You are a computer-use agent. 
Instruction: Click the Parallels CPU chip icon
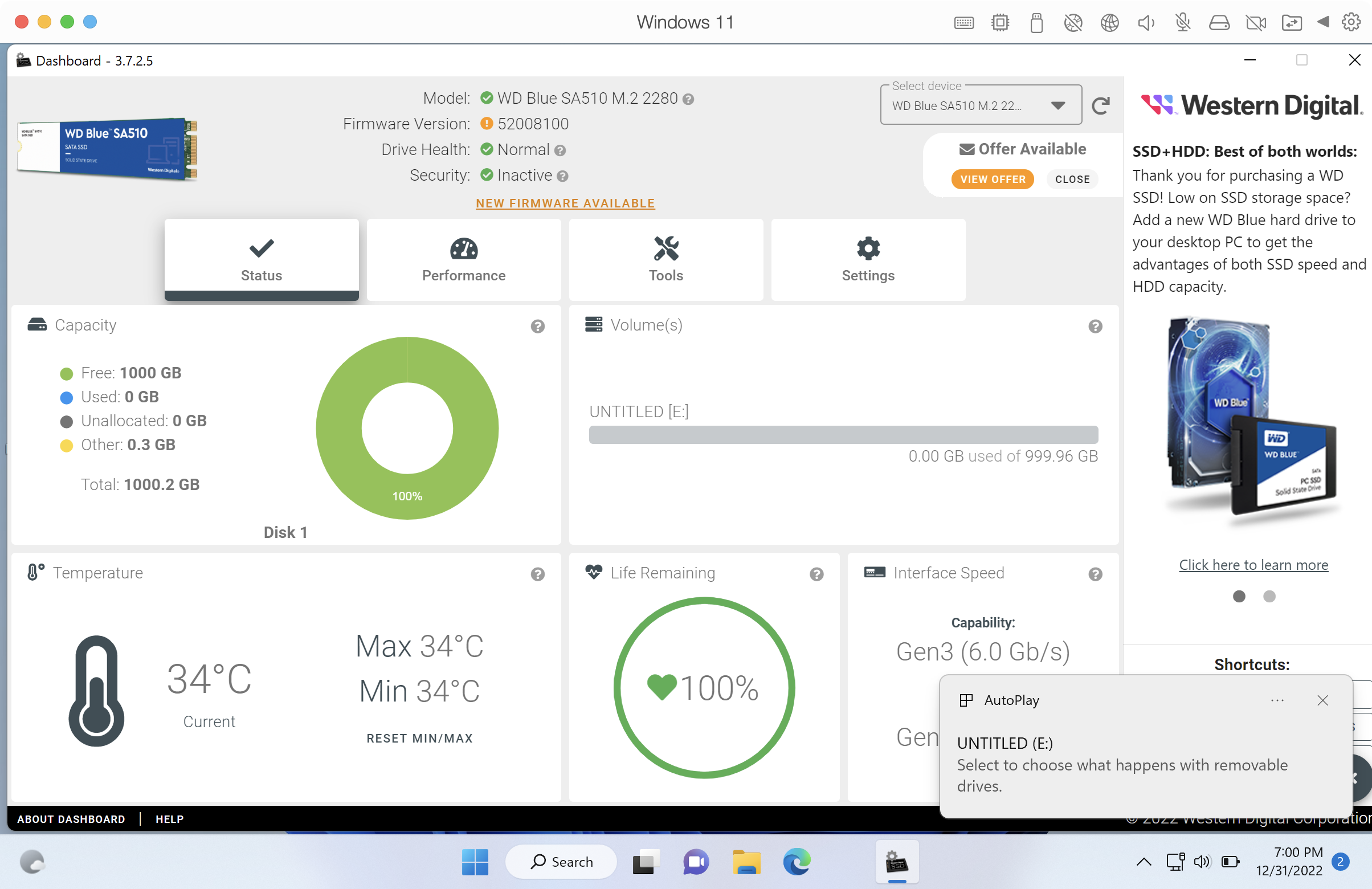1000,22
